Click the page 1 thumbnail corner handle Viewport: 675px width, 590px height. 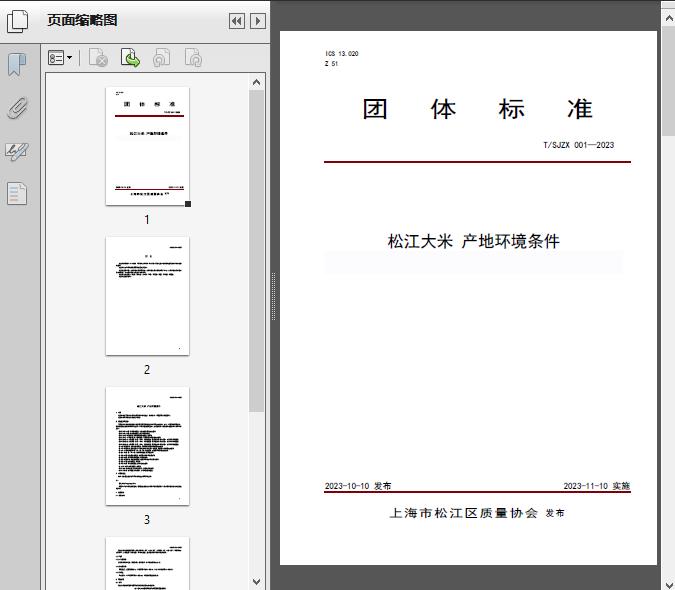pyautogui.click(x=188, y=204)
